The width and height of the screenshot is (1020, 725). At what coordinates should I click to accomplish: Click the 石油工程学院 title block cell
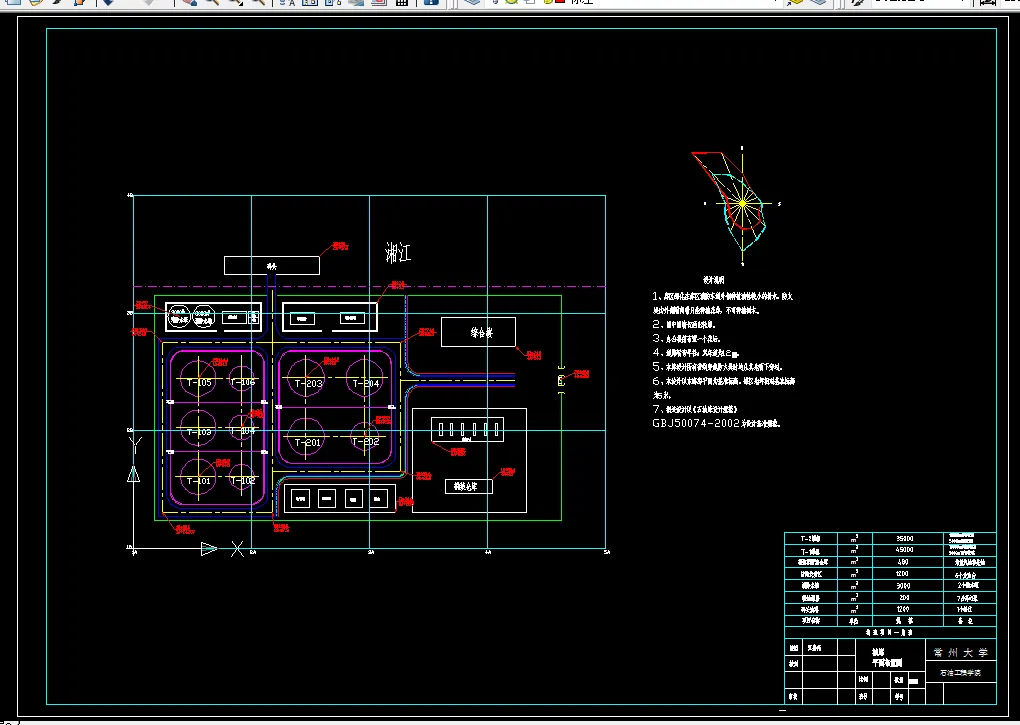[961, 673]
